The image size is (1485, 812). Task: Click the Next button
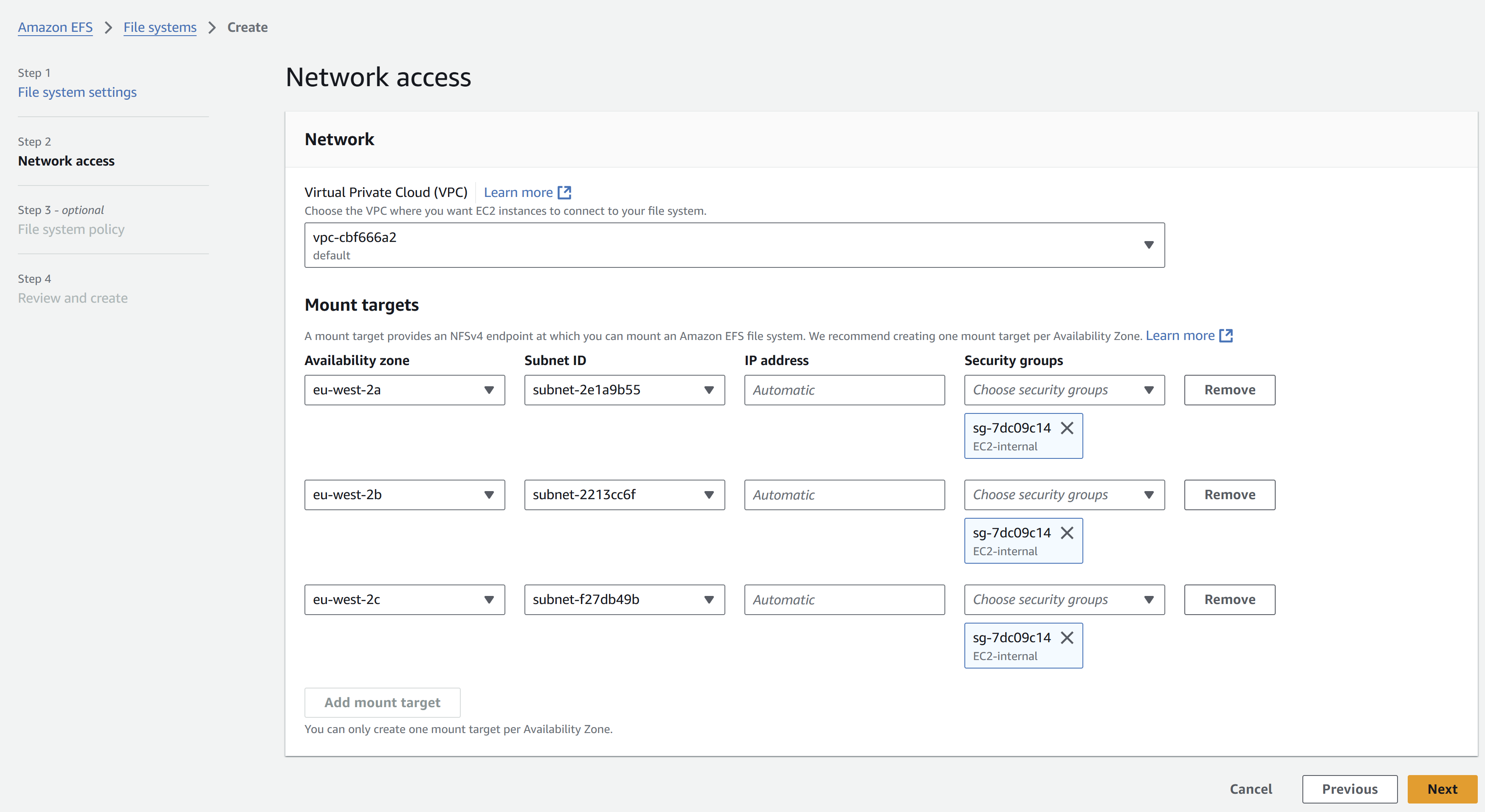1442,789
